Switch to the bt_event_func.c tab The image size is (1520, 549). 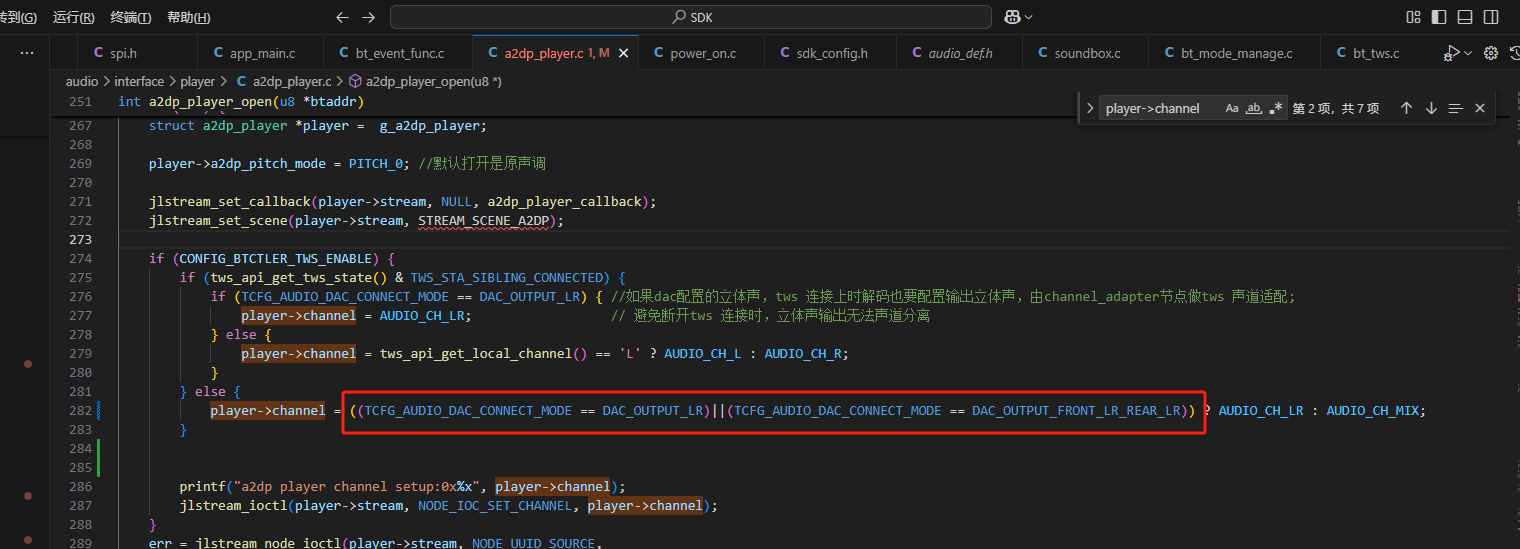coord(399,53)
